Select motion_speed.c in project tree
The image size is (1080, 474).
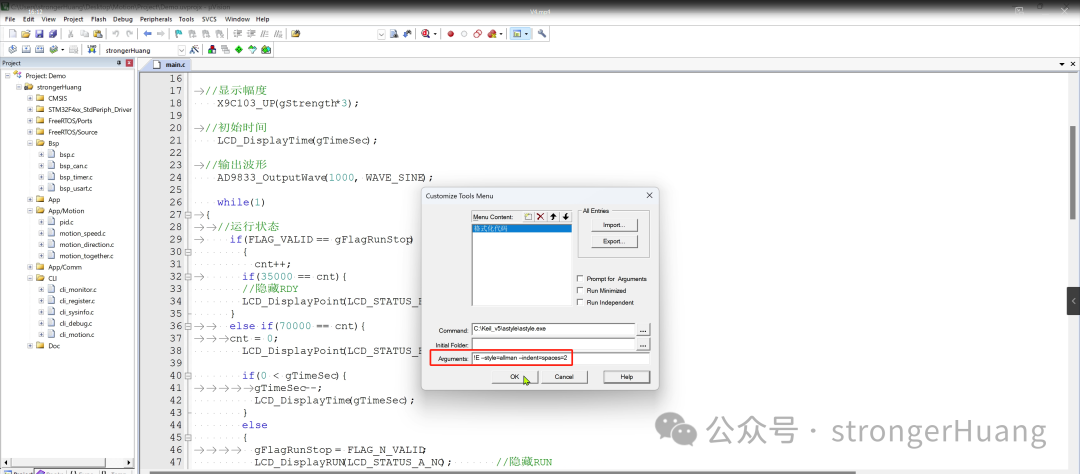[x=82, y=233]
